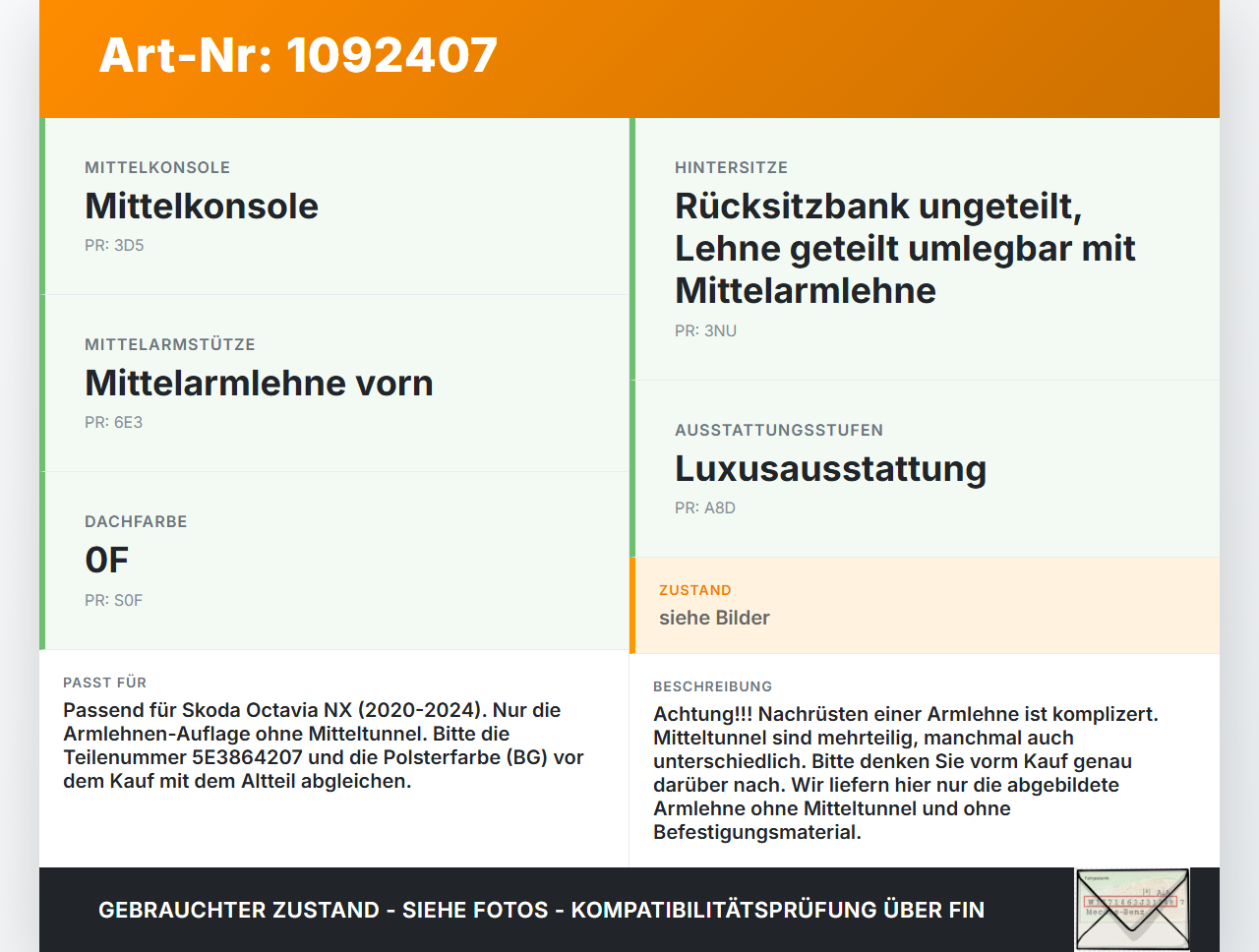Select the PR: S0F code
The height and width of the screenshot is (952, 1259).
(x=114, y=600)
